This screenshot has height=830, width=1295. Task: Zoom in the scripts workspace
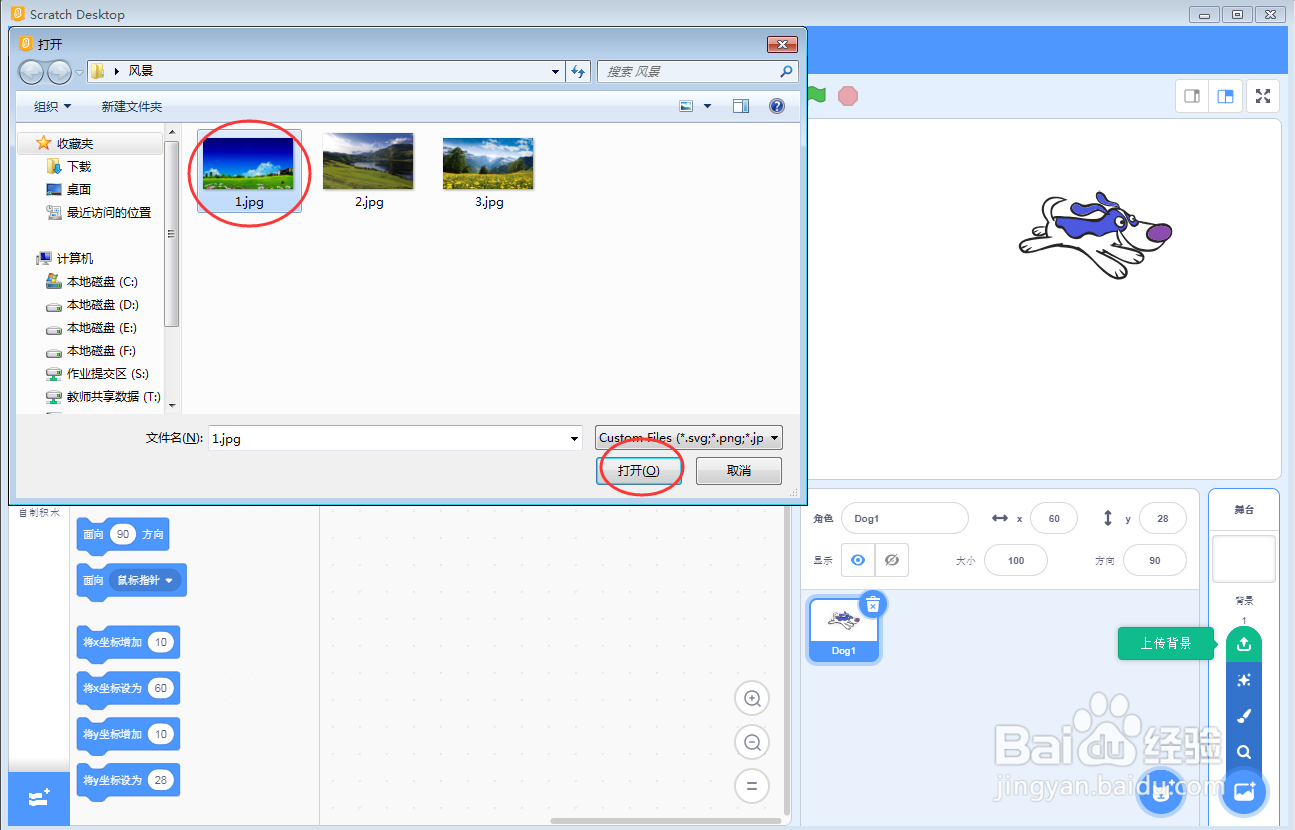click(x=752, y=698)
